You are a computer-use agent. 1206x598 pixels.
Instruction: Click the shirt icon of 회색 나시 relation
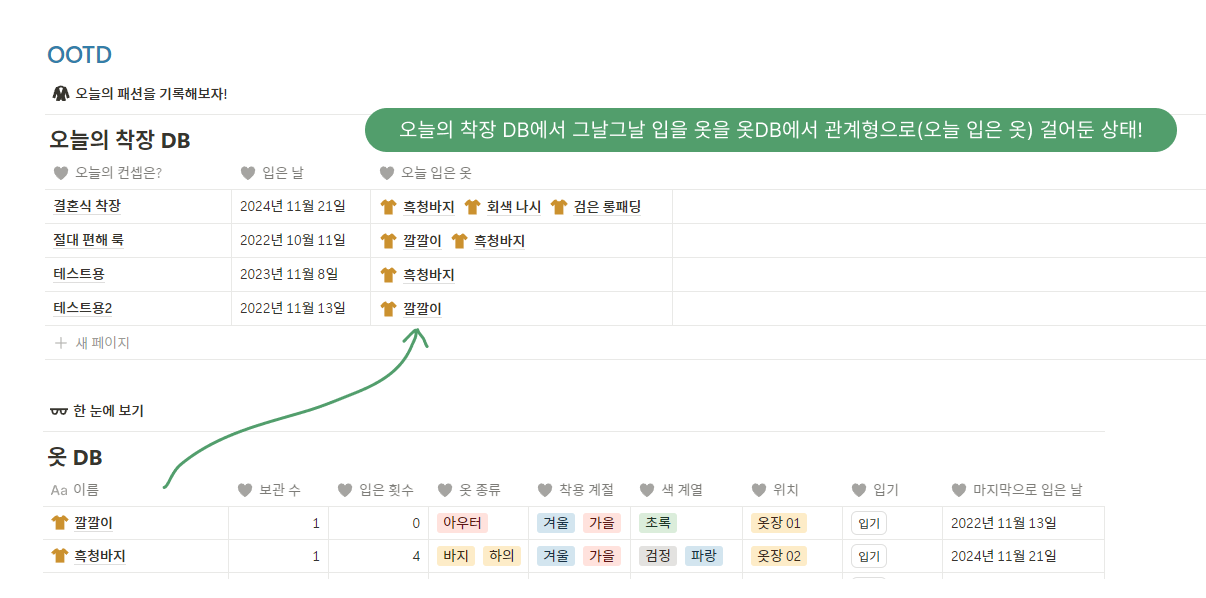(473, 207)
